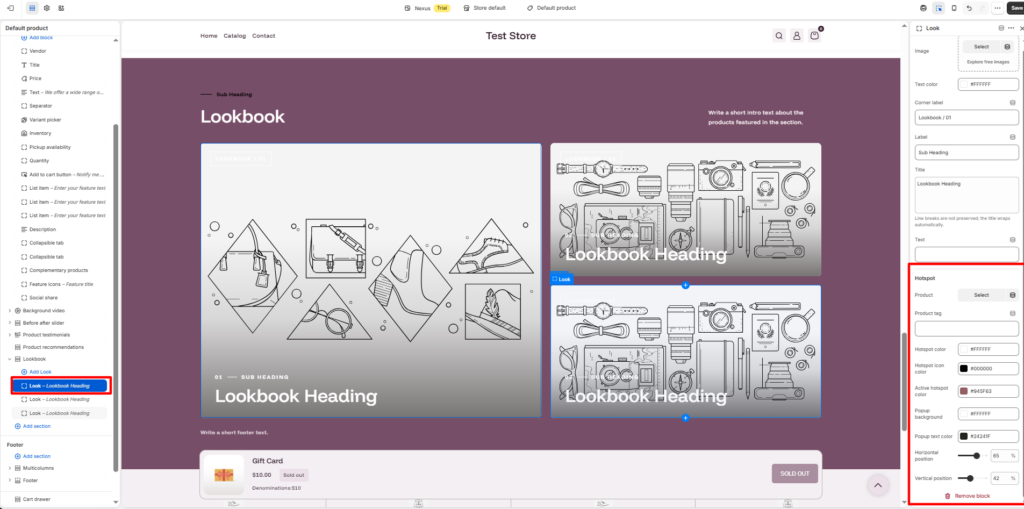Click the back-to-top arrow button

878,485
